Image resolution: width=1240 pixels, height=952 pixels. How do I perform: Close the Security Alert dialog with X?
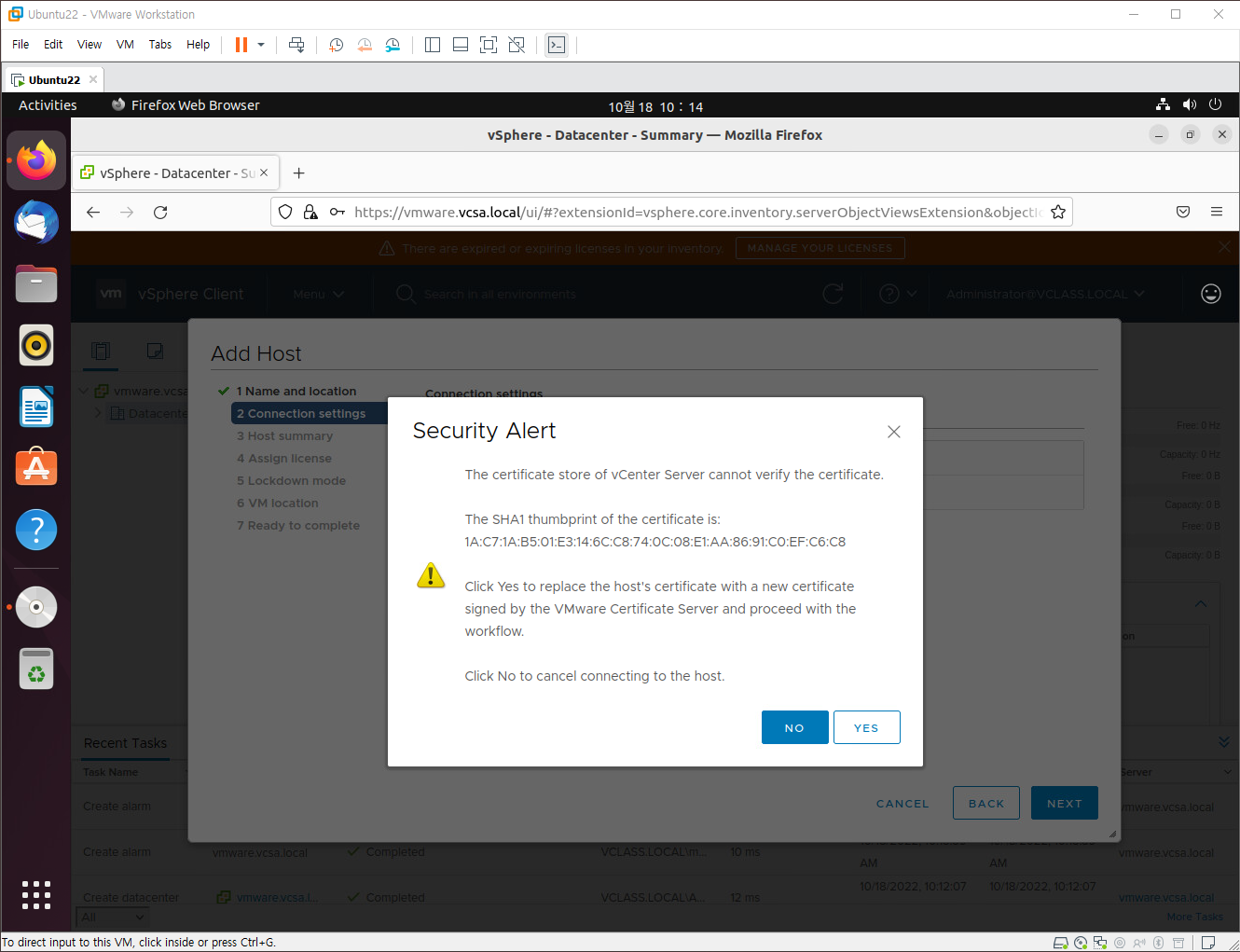tap(894, 432)
